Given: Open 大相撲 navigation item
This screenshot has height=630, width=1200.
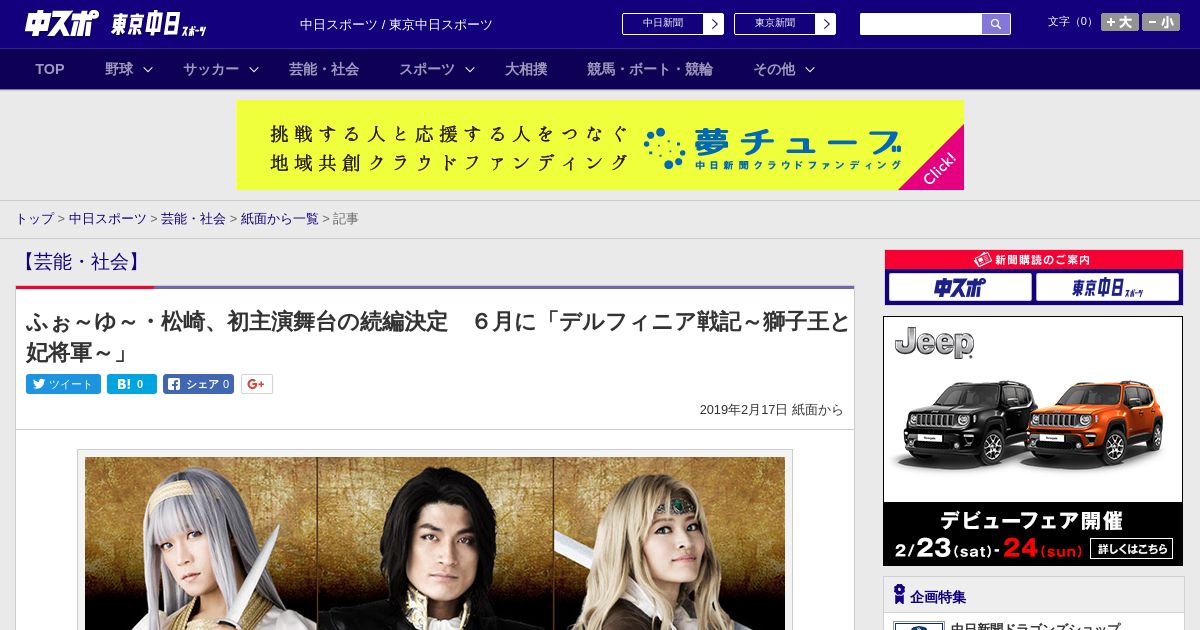Looking at the screenshot, I should [x=526, y=69].
